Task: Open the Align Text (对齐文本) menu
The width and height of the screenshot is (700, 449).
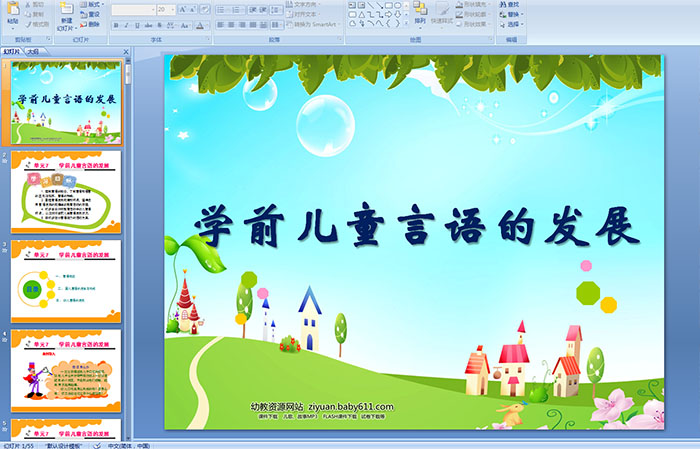Action: click(303, 14)
